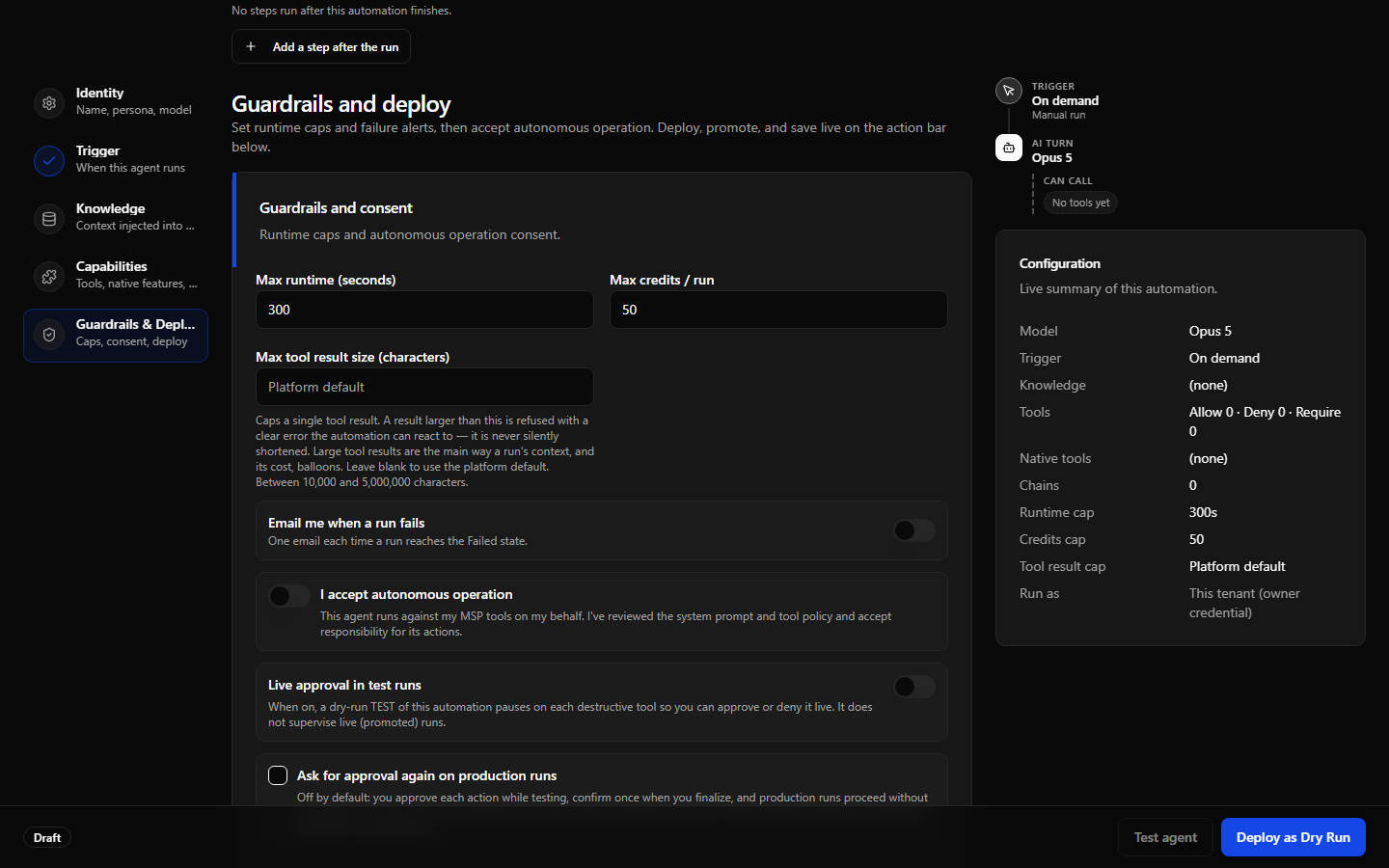The image size is (1389, 868).
Task: Click Deploy as Dry Run
Action: pyautogui.click(x=1293, y=837)
